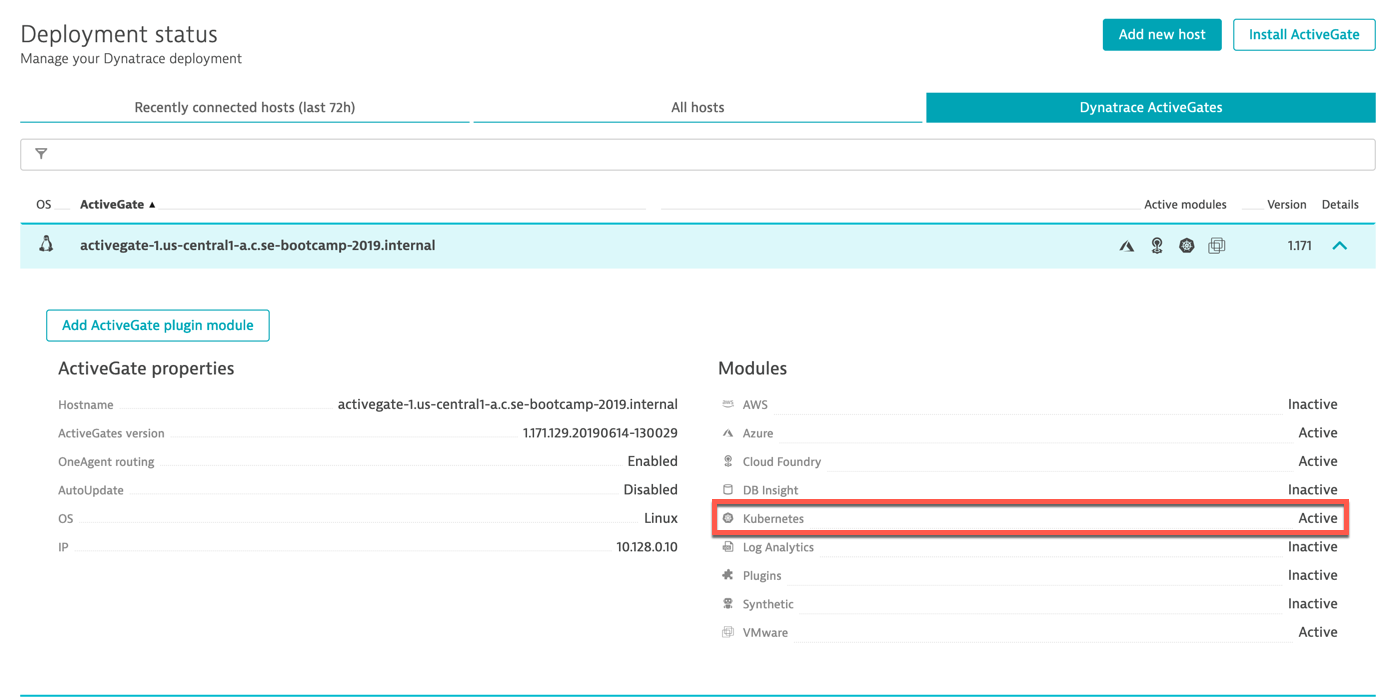The width and height of the screenshot is (1380, 699).
Task: Click Cloud Foundry Active status
Action: pyautogui.click(x=1318, y=461)
